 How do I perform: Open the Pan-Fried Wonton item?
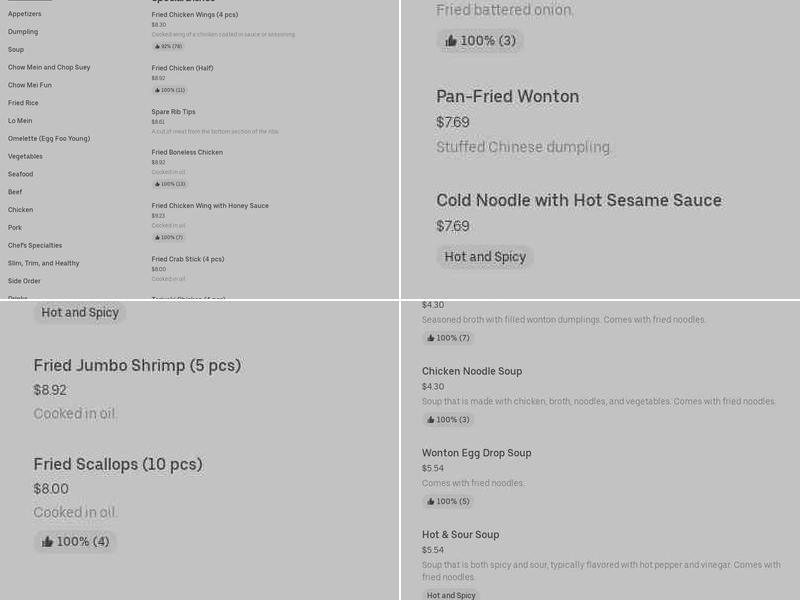coord(507,97)
